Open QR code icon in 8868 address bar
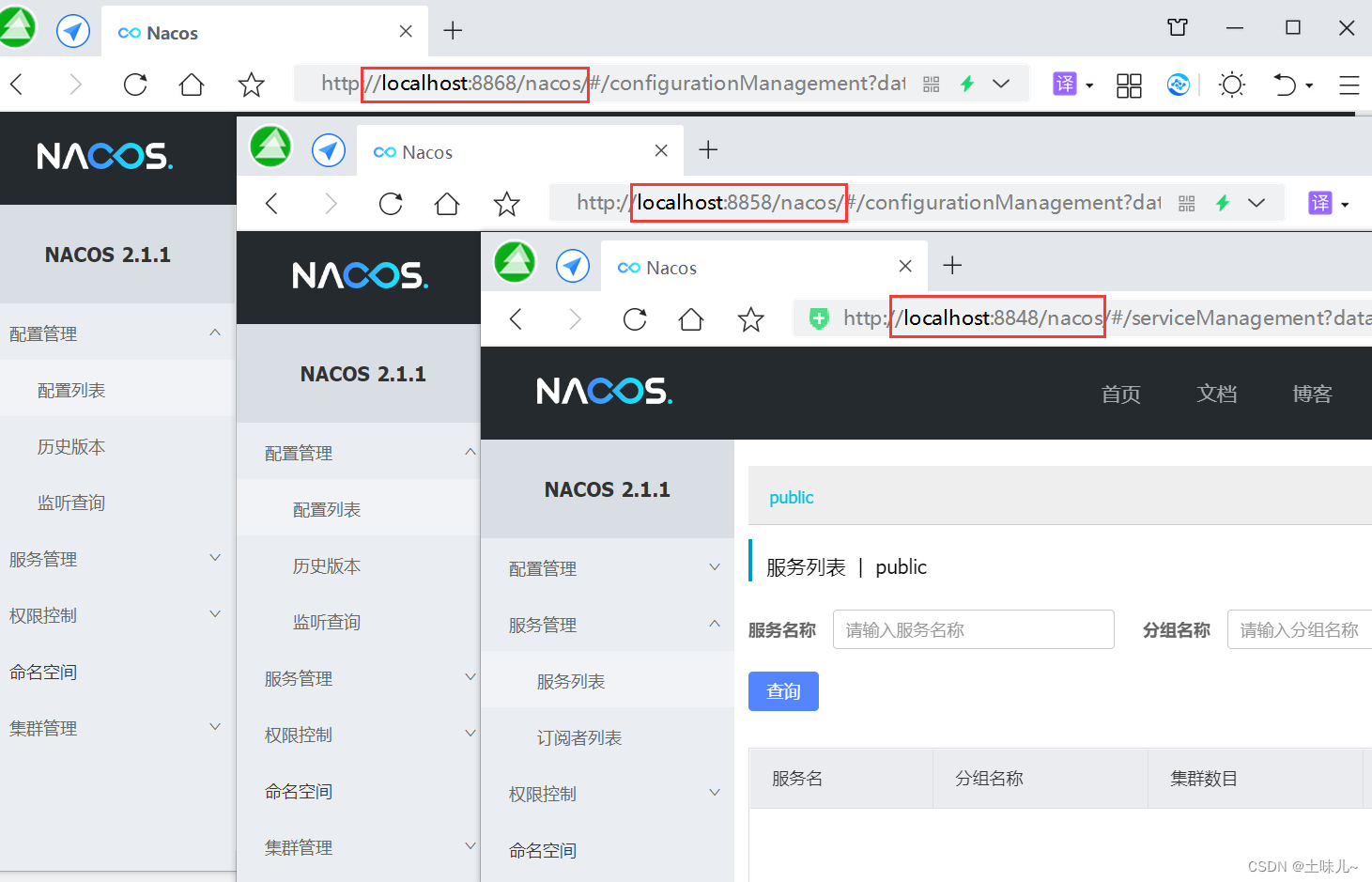Viewport: 1372px width, 882px height. [x=931, y=85]
